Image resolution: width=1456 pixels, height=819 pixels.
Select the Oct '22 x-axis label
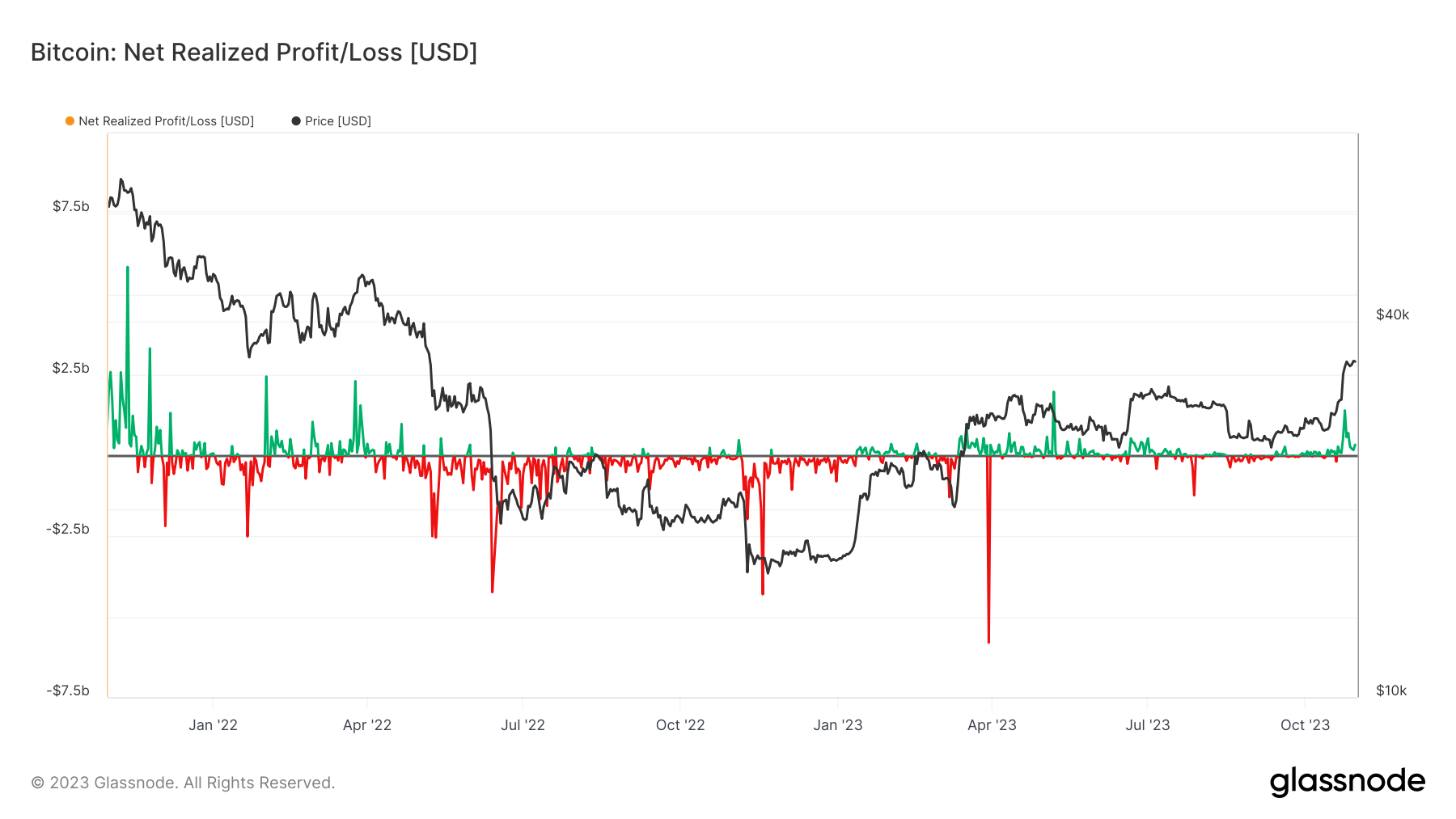pos(680,725)
